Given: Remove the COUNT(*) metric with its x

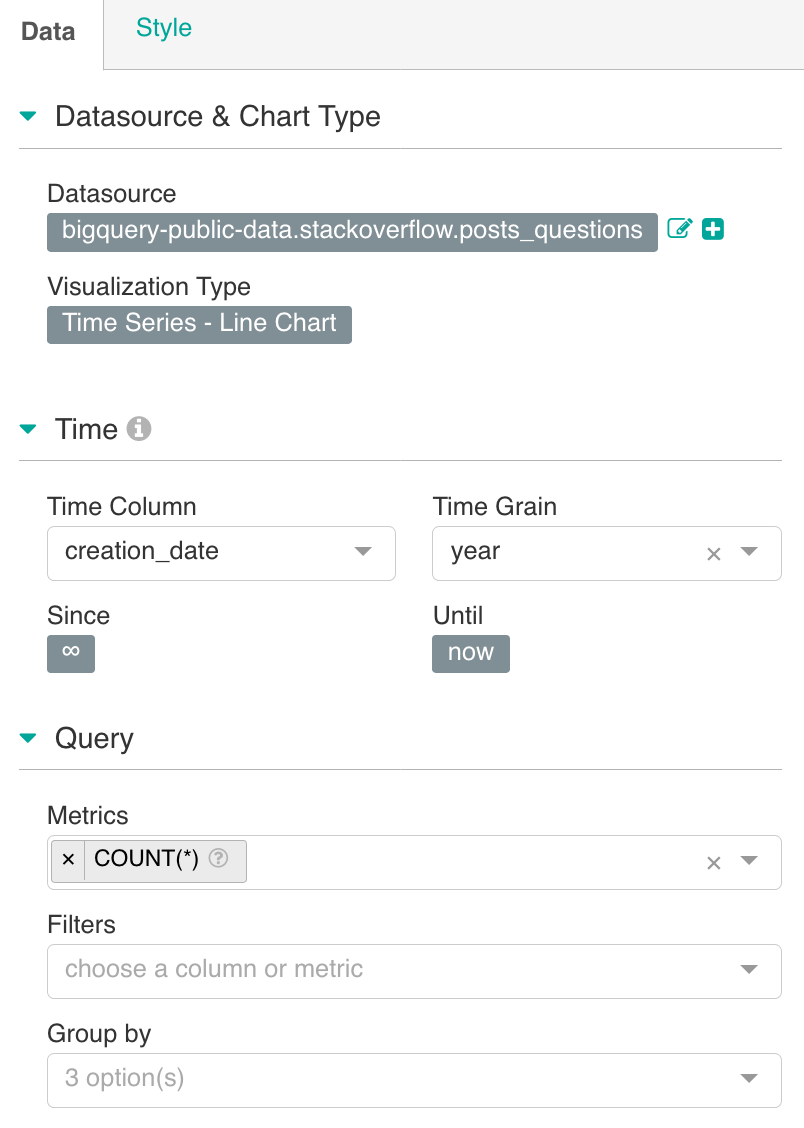Looking at the screenshot, I should click(x=68, y=860).
